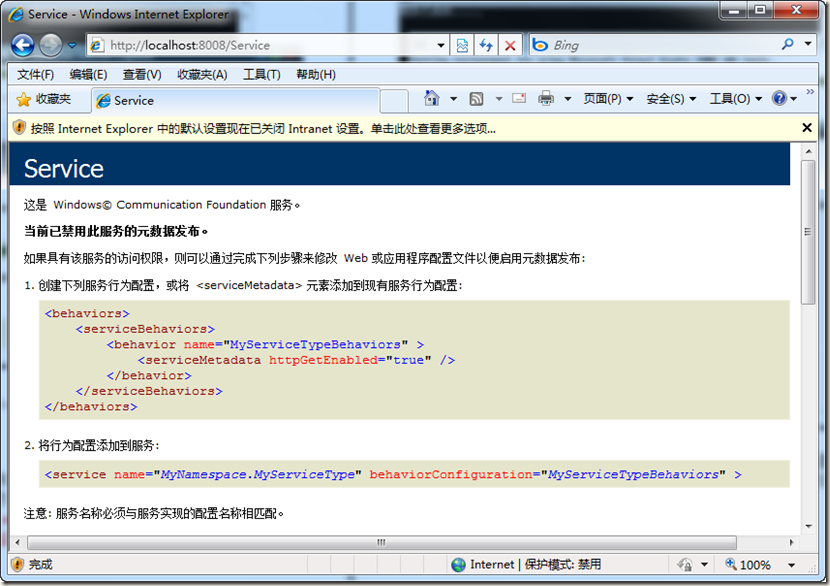Image resolution: width=830 pixels, height=586 pixels.
Task: Expand the status bar security dropdown arrow
Action: pos(704,565)
